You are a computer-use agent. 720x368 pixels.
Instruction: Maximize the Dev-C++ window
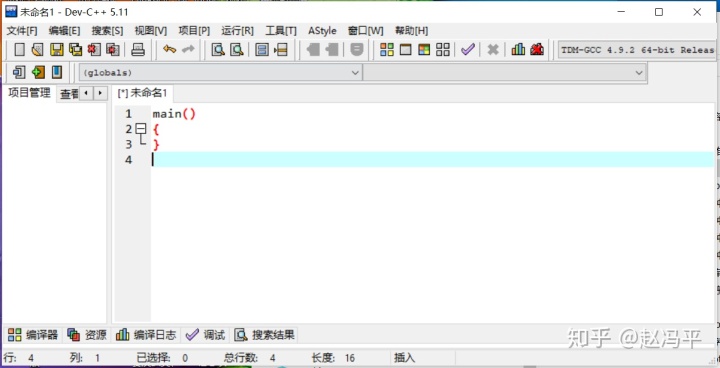[x=658, y=12]
